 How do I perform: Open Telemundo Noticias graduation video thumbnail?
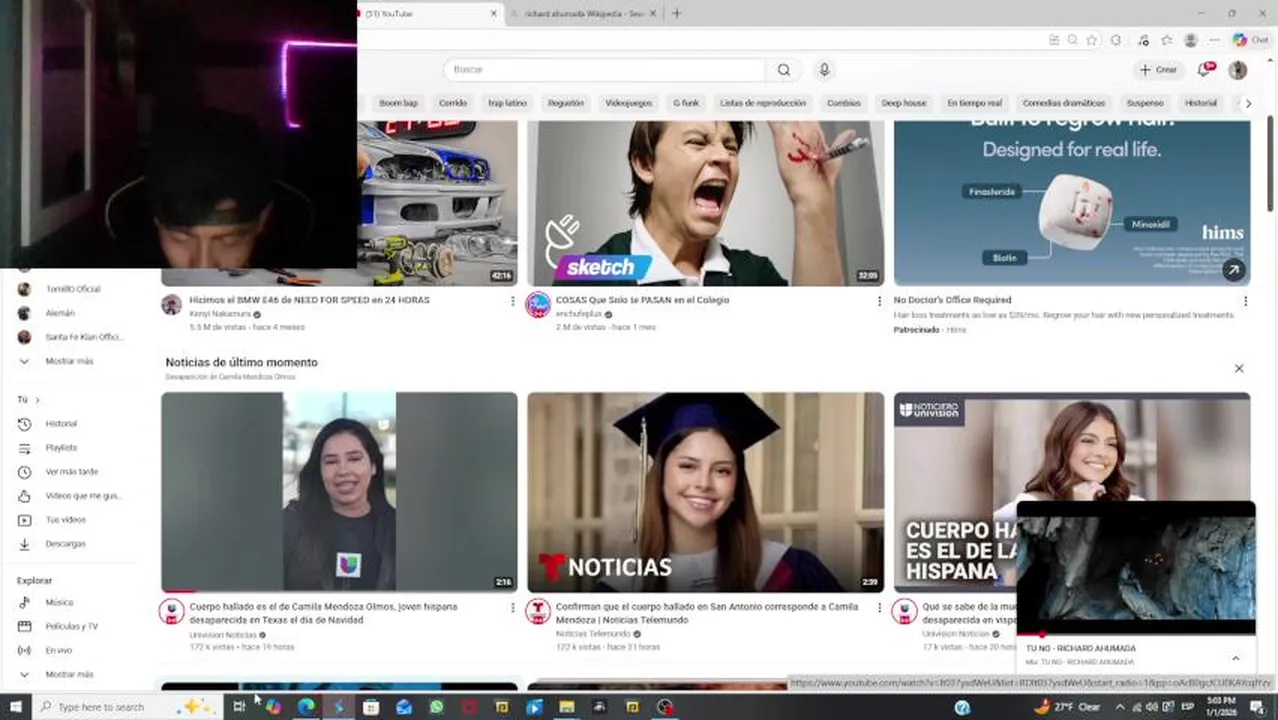click(705, 491)
